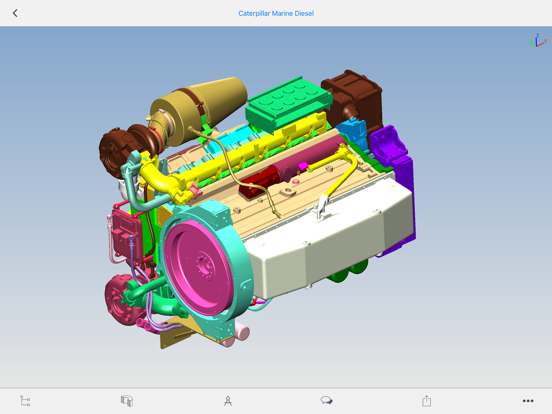Click the XYZ axis orientation triad
Screen dimensions: 552x414
[x=538, y=40]
